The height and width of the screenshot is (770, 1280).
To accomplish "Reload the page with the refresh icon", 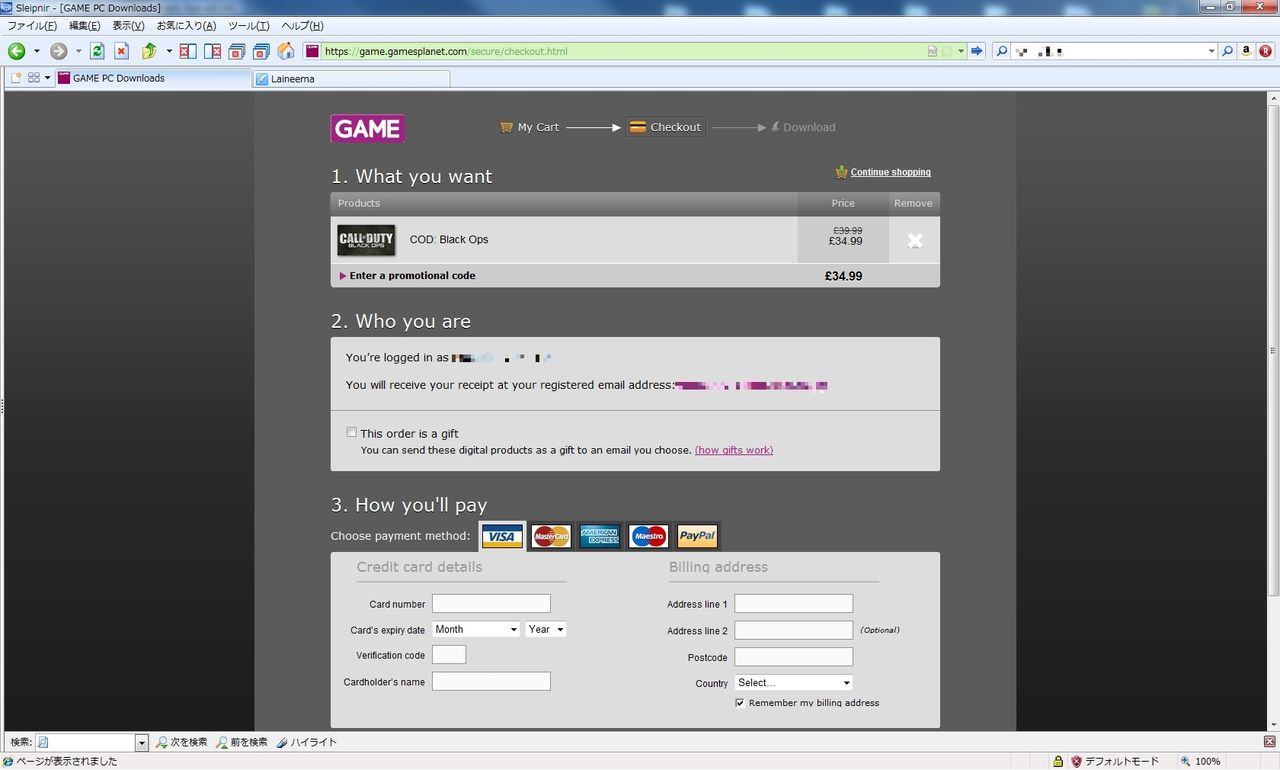I will coord(97,51).
